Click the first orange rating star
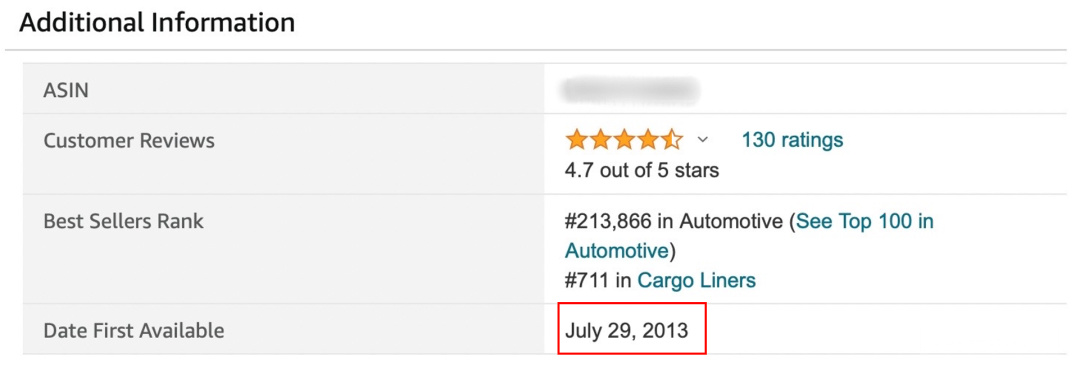The height and width of the screenshot is (375, 1080). coord(577,141)
